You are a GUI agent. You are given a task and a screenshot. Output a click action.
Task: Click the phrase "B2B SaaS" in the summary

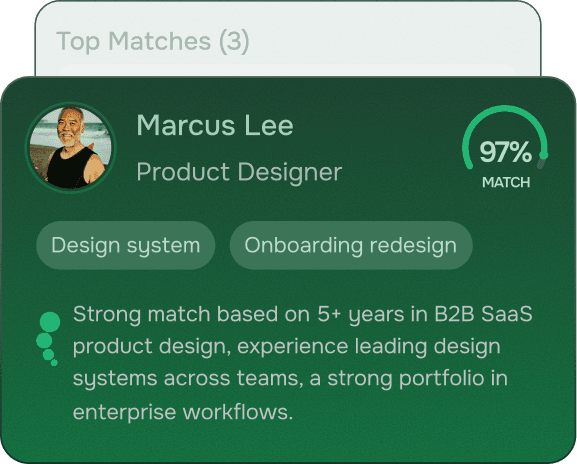(483, 314)
